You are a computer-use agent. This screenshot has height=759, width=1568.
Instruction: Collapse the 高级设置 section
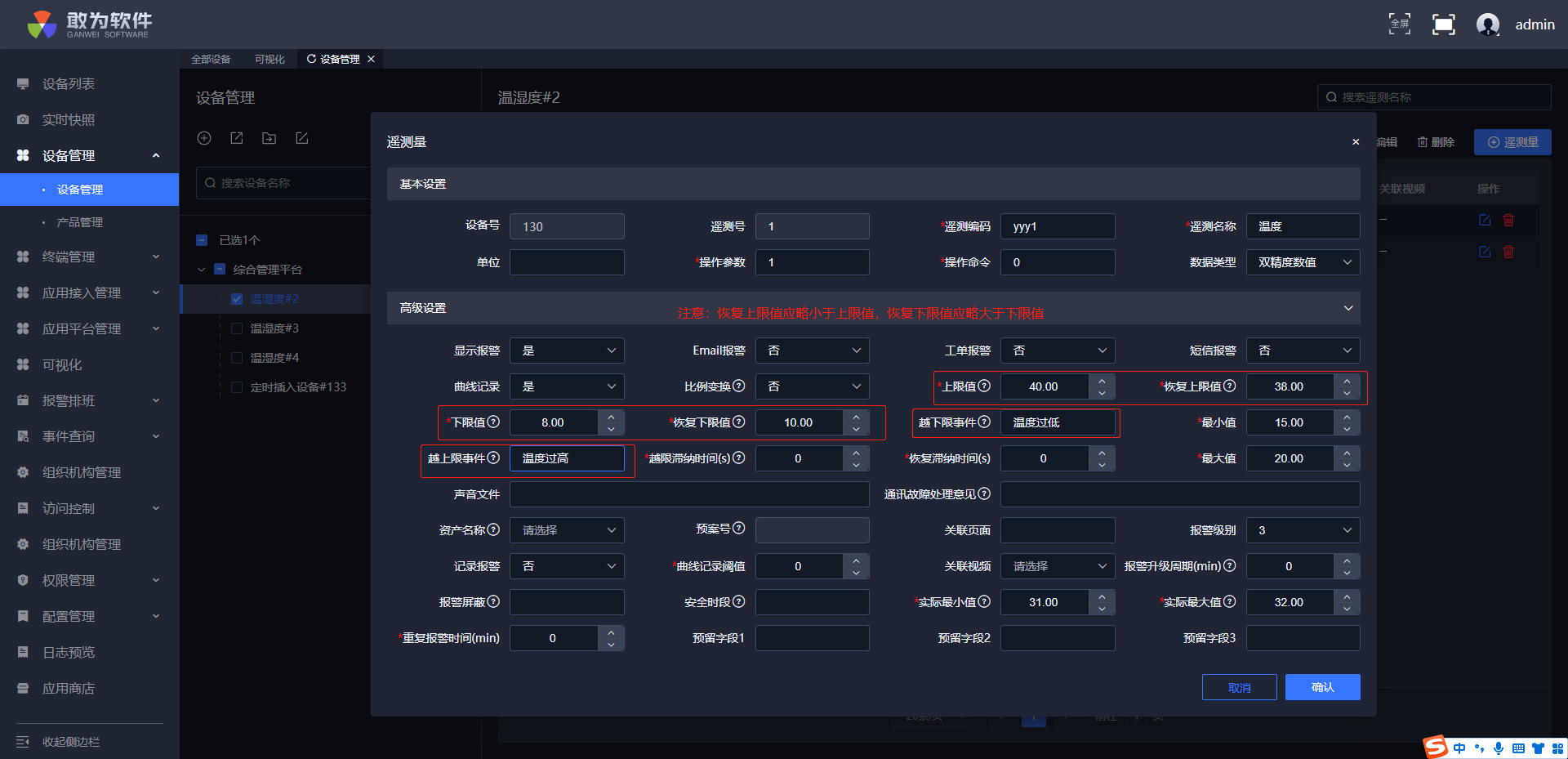[1347, 308]
